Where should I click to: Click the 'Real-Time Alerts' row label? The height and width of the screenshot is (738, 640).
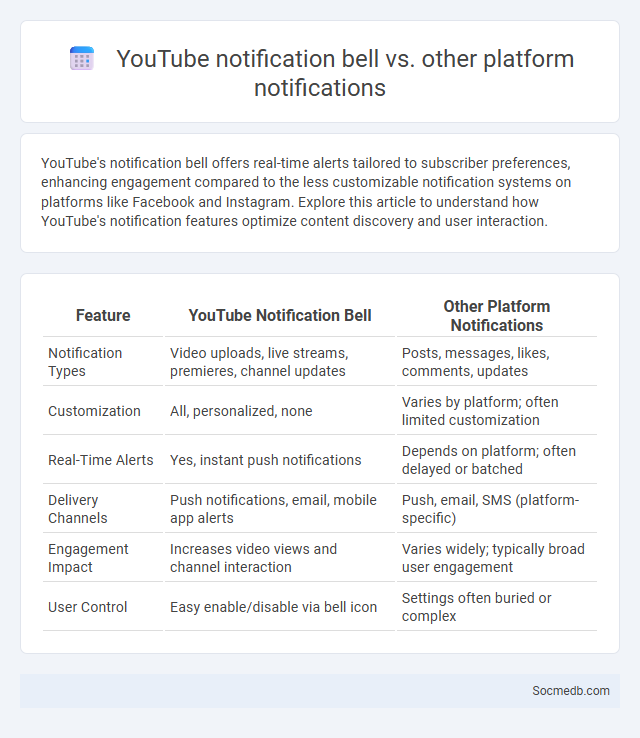point(103,459)
